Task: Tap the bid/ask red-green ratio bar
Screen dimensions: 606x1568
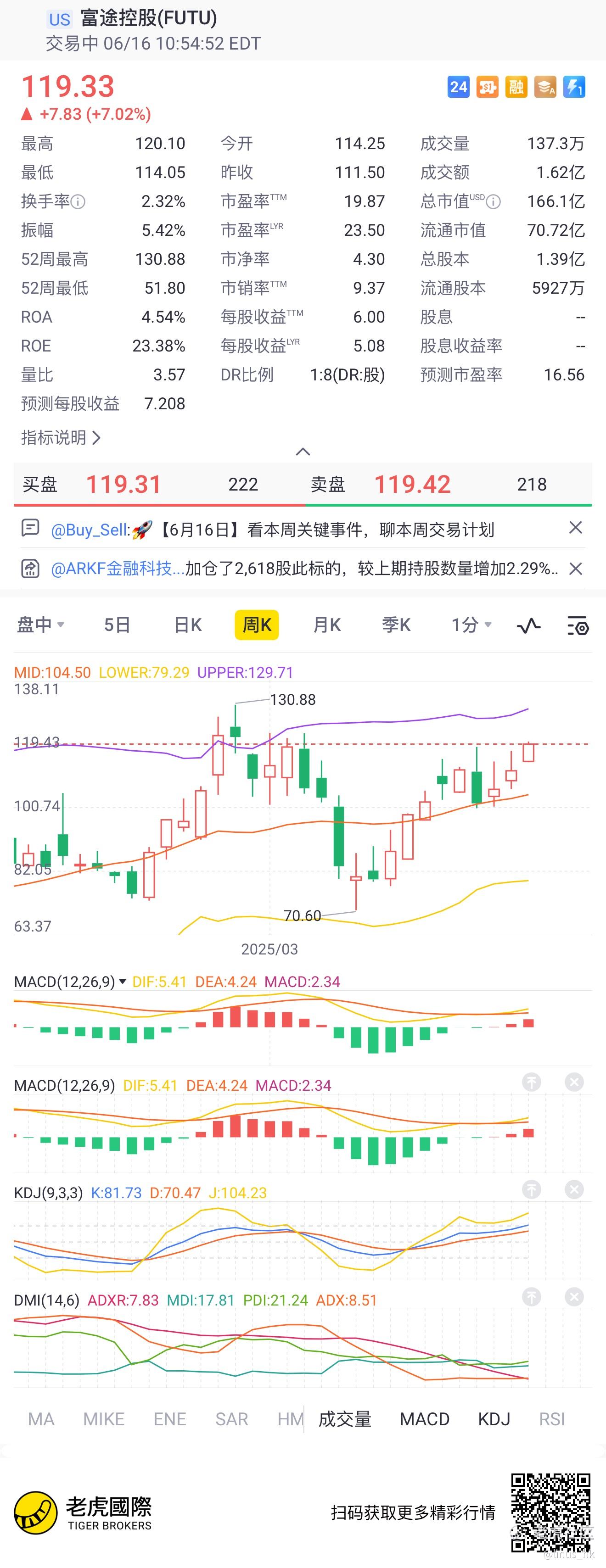Action: [x=303, y=505]
